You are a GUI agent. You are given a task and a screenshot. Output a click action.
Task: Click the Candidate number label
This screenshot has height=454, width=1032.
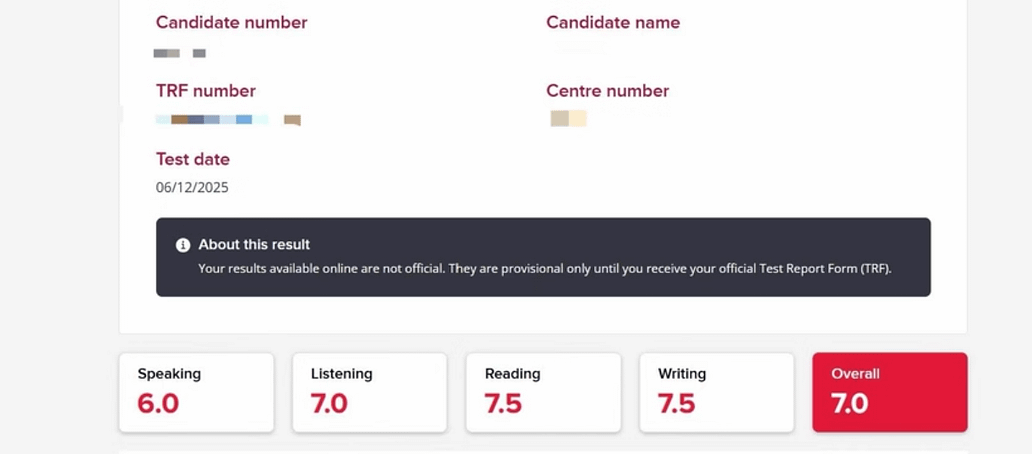[x=231, y=22]
